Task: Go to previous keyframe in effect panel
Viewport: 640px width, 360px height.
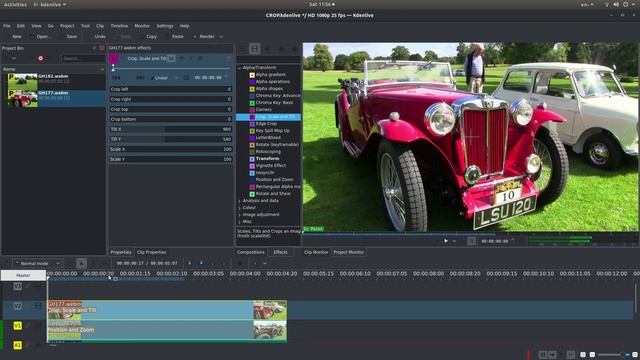Action: (116, 78)
